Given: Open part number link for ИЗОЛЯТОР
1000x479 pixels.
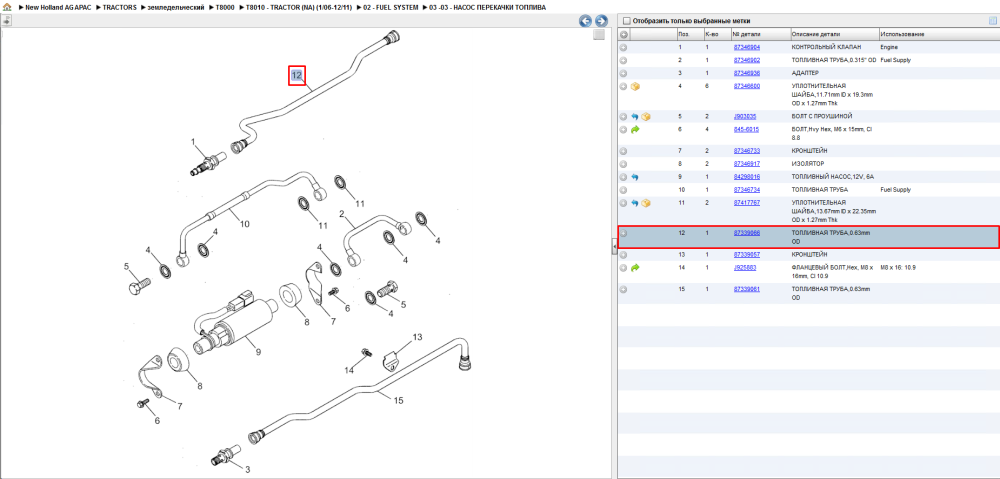Looking at the screenshot, I should point(746,164).
